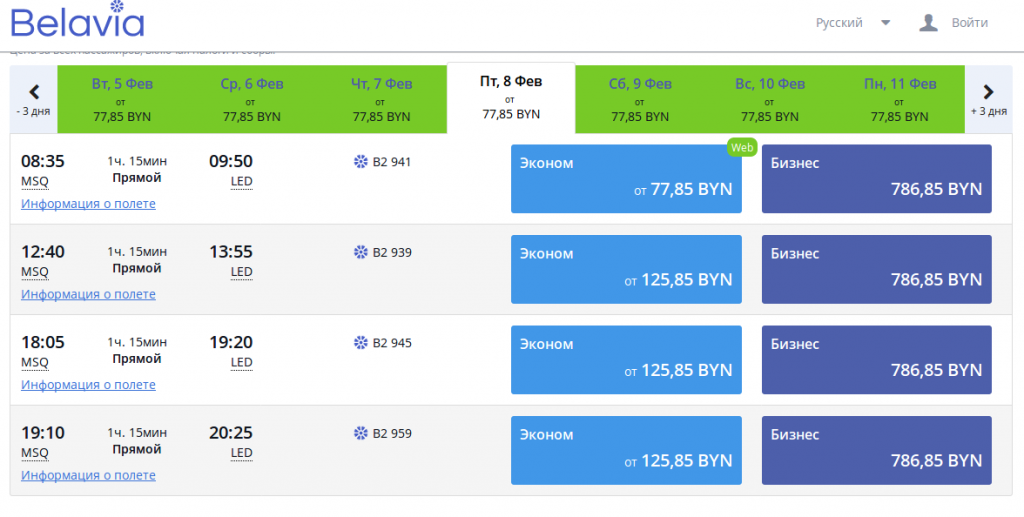Click the user profile icon
This screenshot has height=517, width=1024.
[928, 22]
